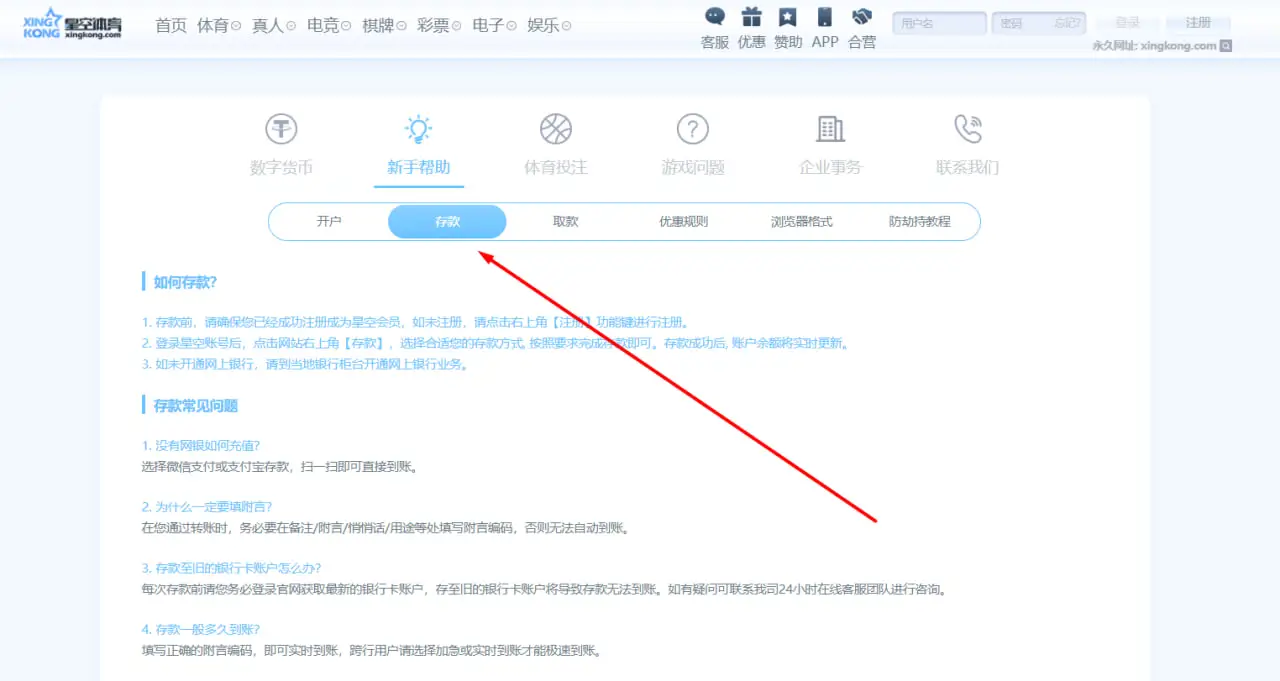Click the 注册 register button
Viewport: 1280px width, 681px height.
[x=1197, y=23]
